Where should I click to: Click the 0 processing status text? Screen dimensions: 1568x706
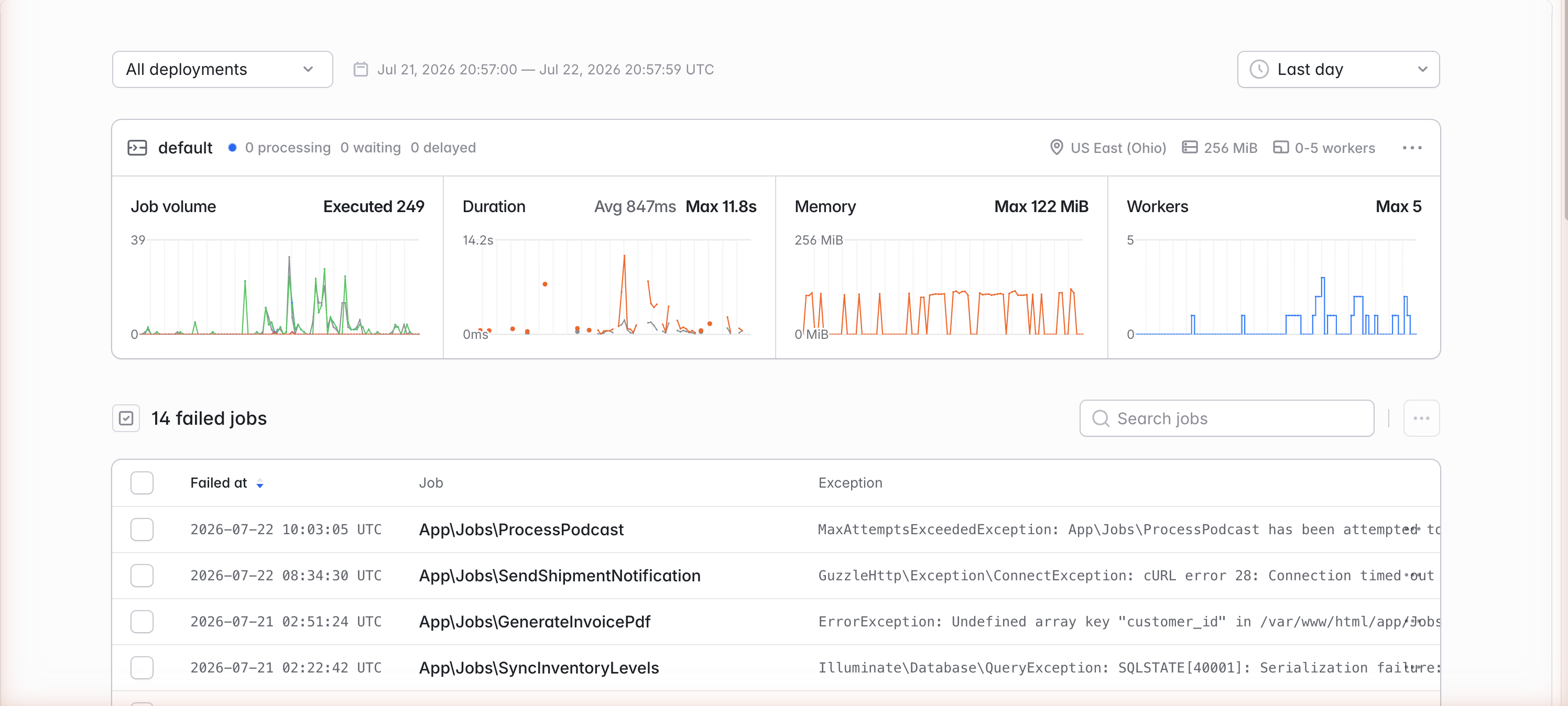(288, 148)
